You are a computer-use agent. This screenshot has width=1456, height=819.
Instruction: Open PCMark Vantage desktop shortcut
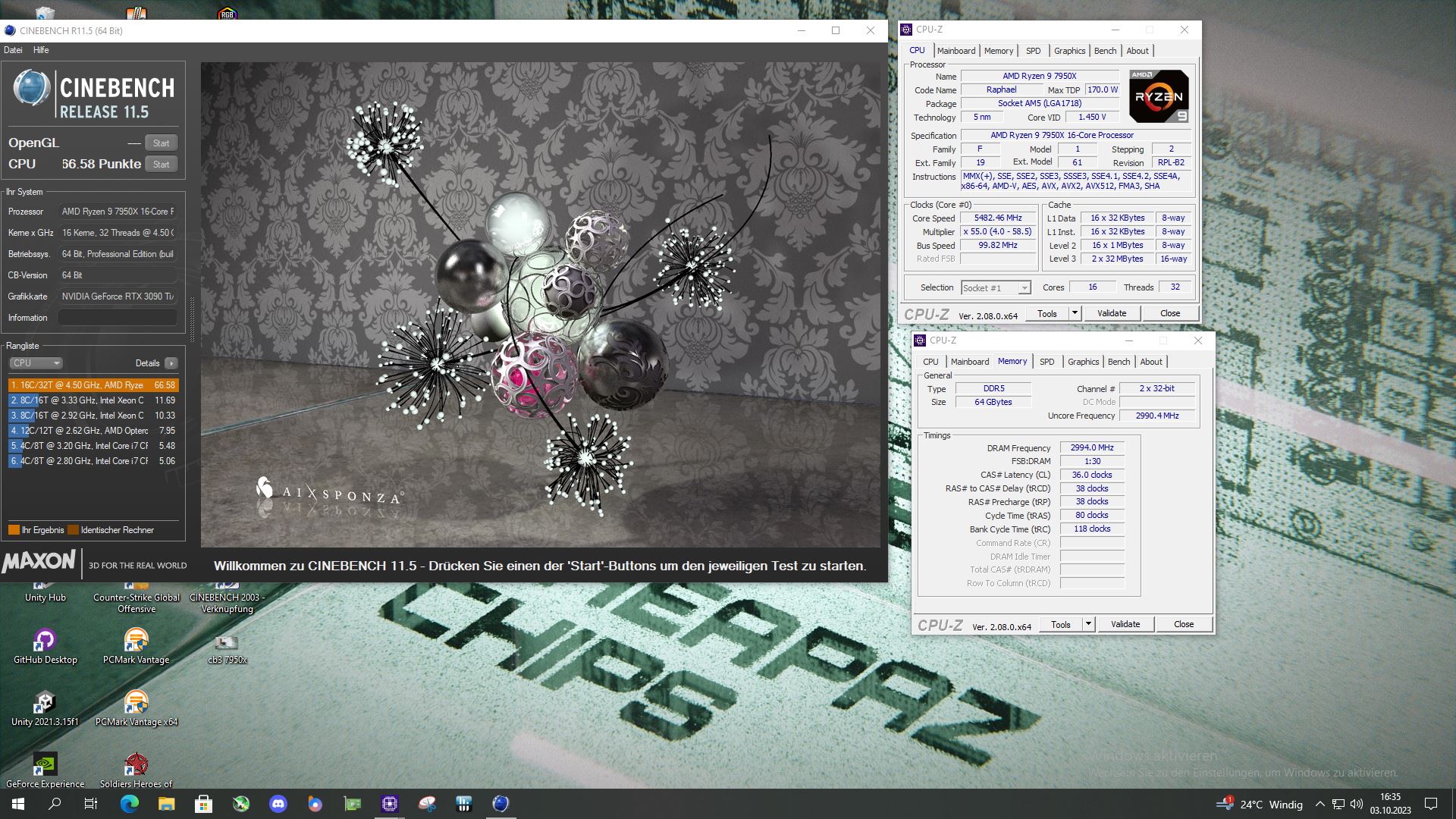tap(136, 647)
